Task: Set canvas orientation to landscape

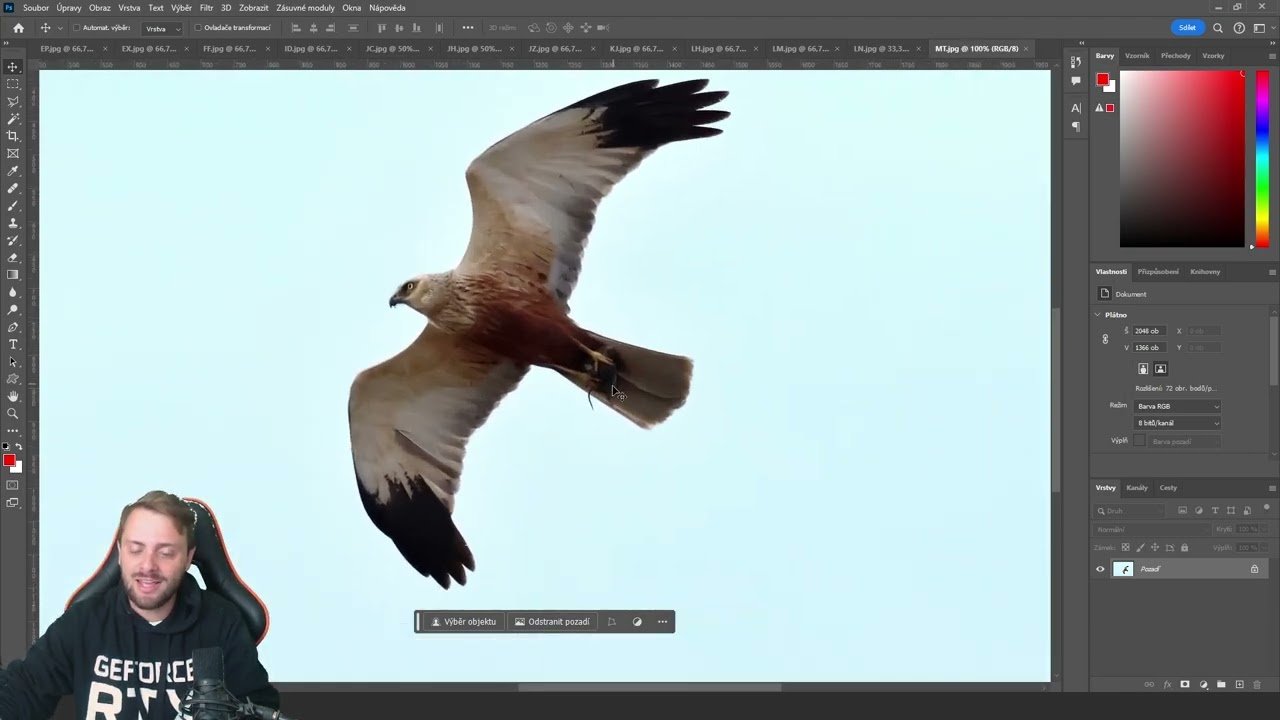Action: click(1160, 369)
